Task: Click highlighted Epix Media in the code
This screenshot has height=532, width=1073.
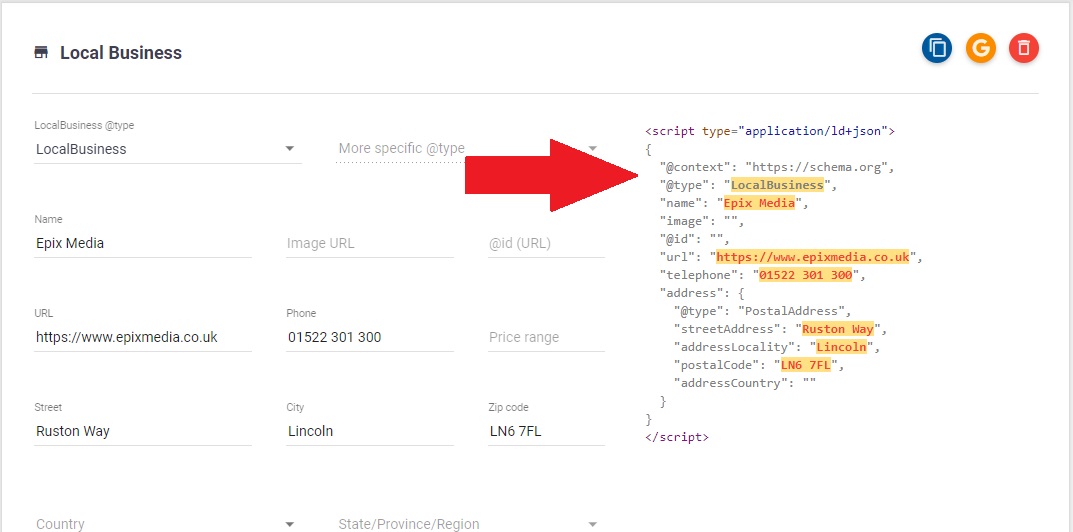Action: 760,203
